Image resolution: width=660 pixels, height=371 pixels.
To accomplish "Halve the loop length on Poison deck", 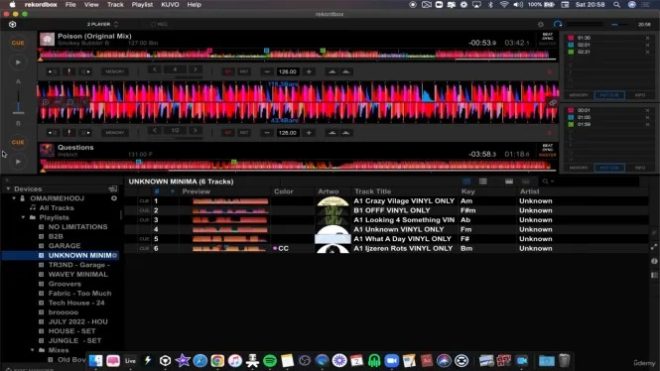I will coord(154,69).
